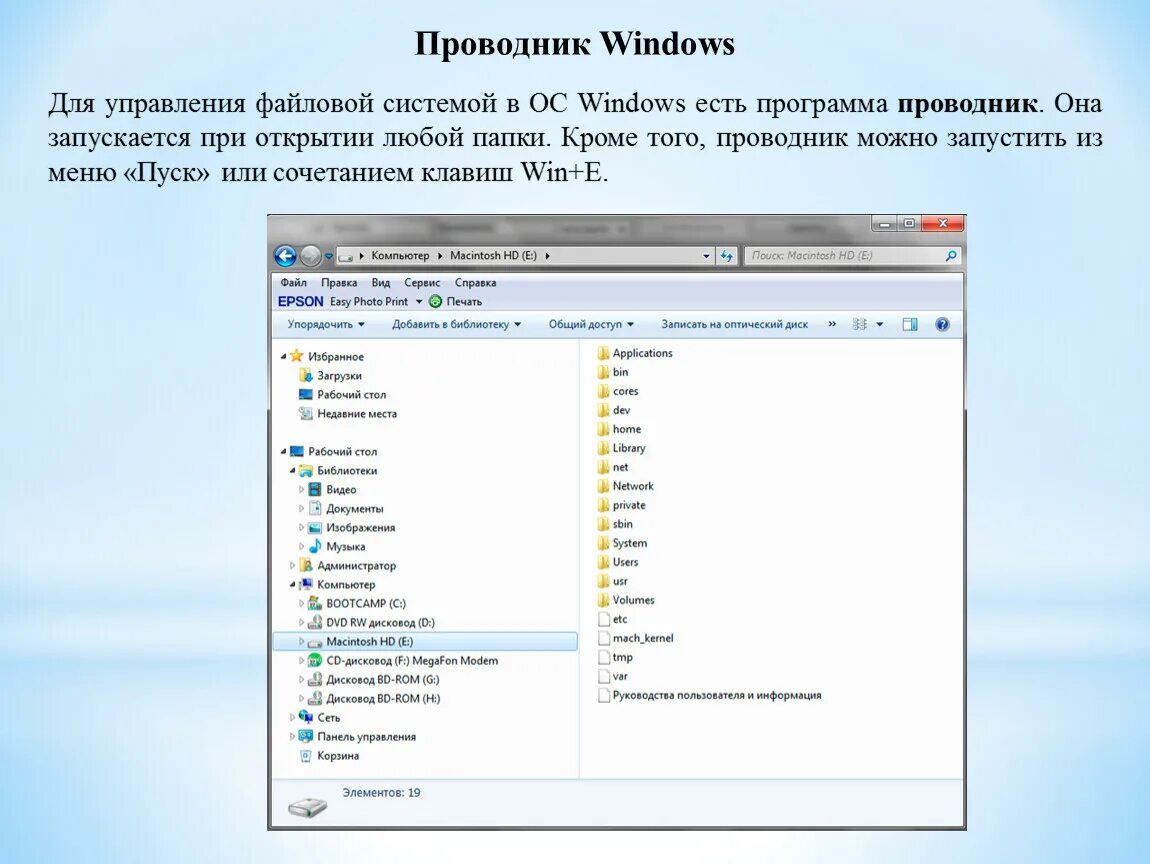Expand the Сеть node
Viewport: 1150px width, 864px height.
[292, 717]
